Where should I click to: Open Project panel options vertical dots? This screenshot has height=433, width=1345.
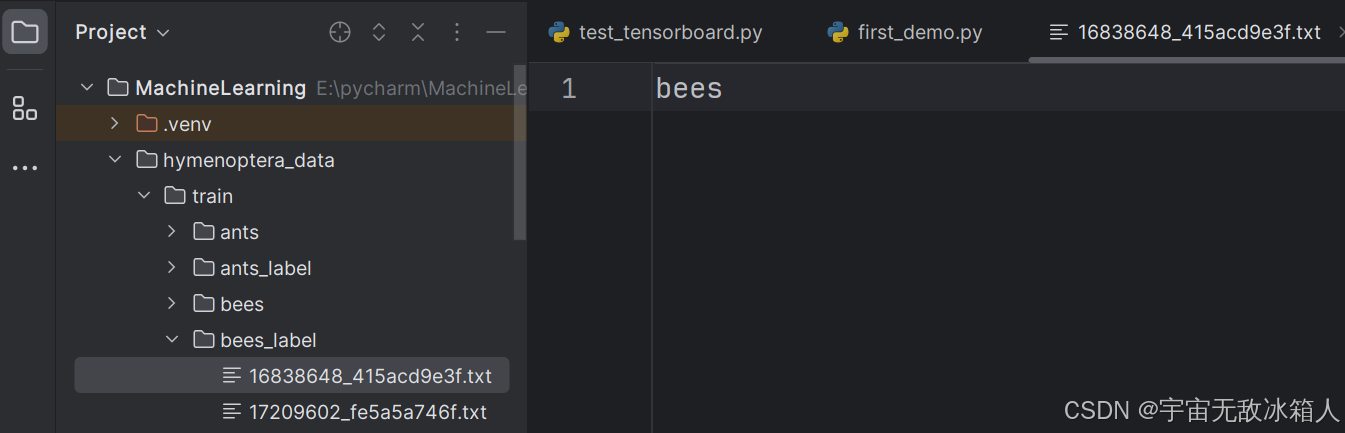[x=457, y=32]
